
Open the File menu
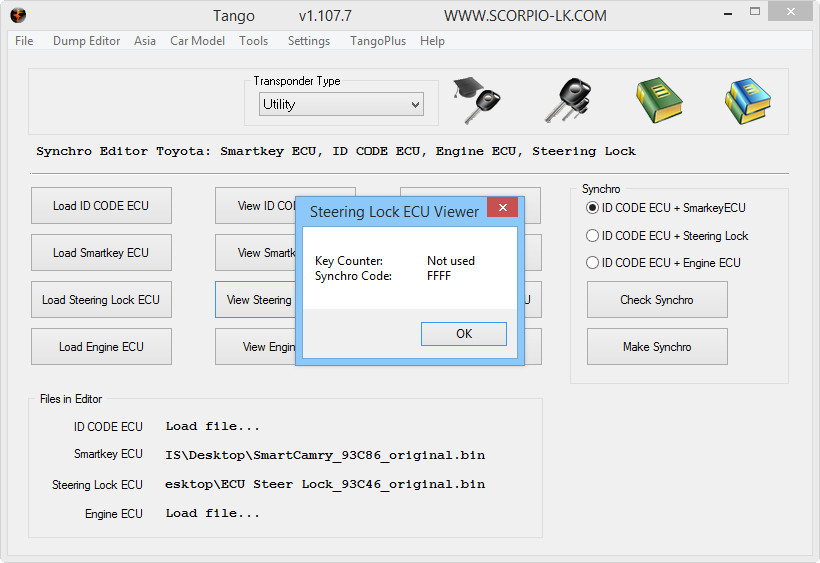(x=24, y=41)
